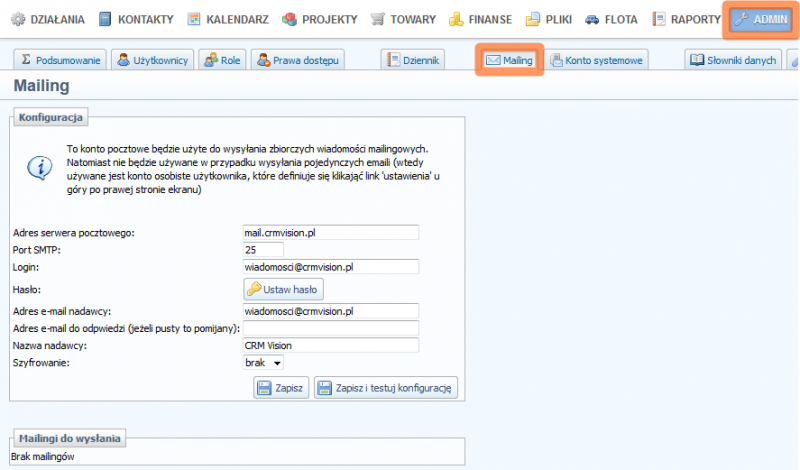Click the ADMIN wrench icon
This screenshot has width=800, height=470.
pos(741,19)
